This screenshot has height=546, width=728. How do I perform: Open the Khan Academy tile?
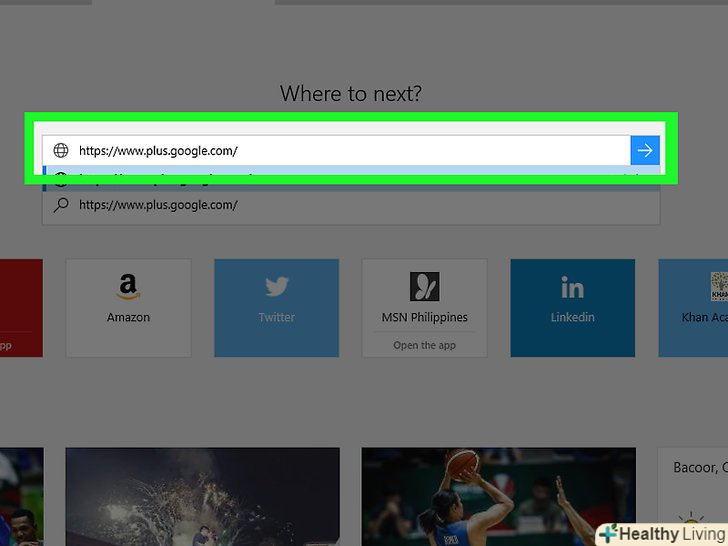click(693, 308)
